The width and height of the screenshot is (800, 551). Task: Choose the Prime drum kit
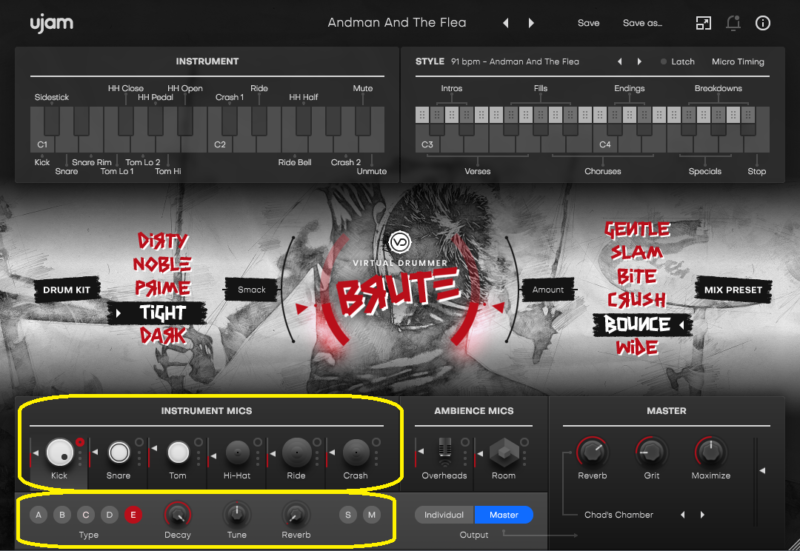163,288
